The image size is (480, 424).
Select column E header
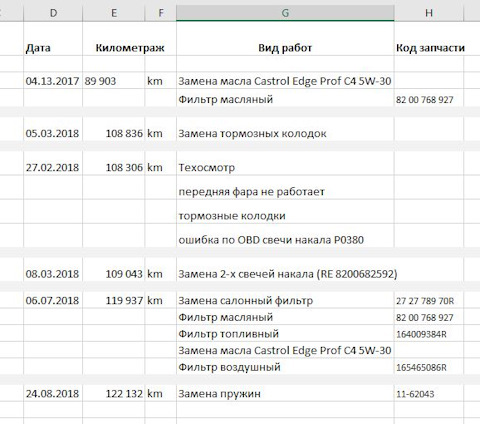click(114, 13)
